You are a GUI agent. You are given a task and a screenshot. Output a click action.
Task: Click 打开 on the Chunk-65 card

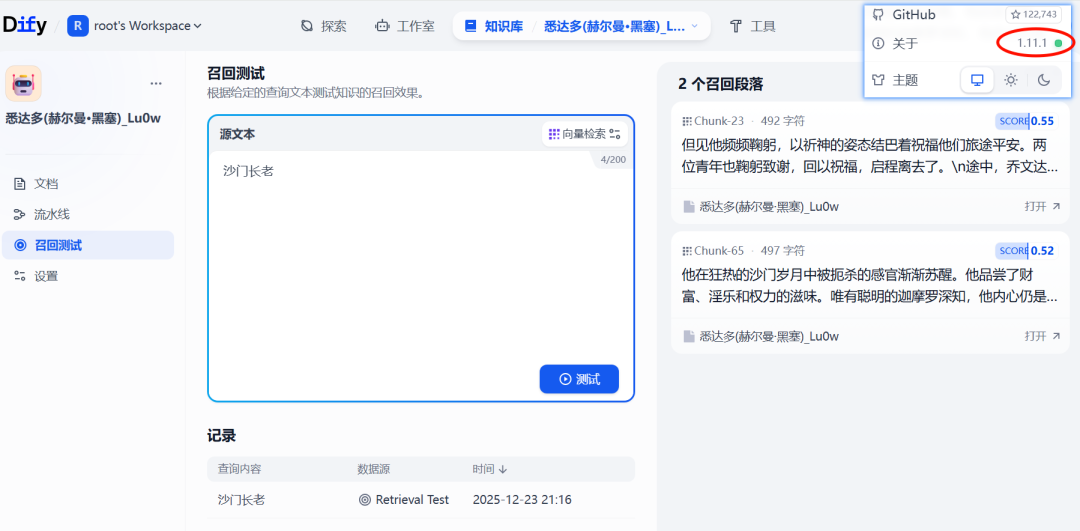coord(1042,336)
